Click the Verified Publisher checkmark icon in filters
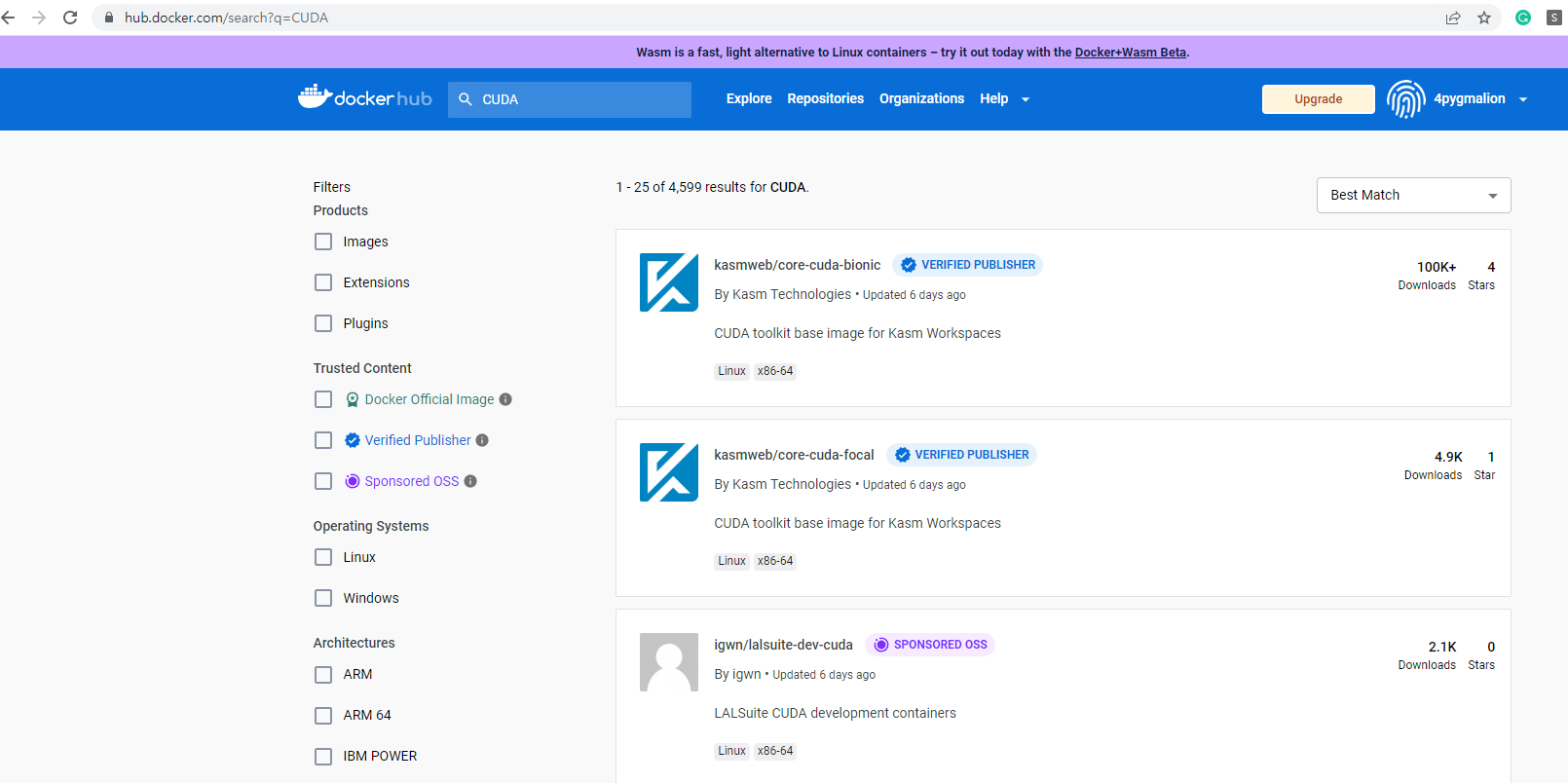Image resolution: width=1568 pixels, height=783 pixels. pyautogui.click(x=353, y=440)
